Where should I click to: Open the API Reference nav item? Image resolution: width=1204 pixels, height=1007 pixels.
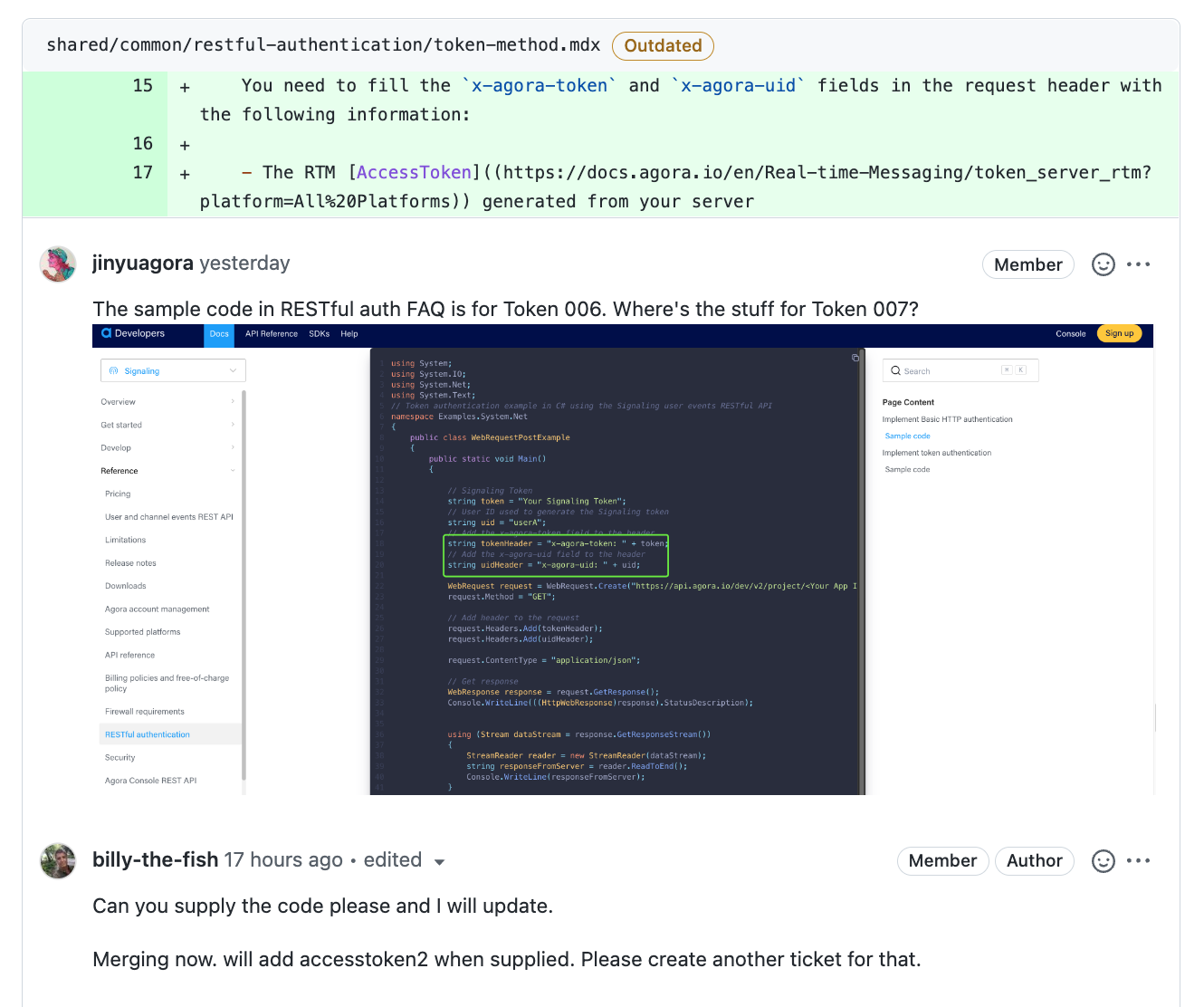[x=271, y=333]
